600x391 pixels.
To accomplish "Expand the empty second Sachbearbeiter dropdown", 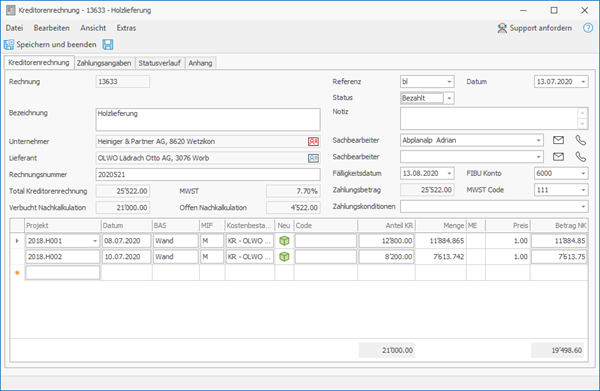I will pos(538,157).
